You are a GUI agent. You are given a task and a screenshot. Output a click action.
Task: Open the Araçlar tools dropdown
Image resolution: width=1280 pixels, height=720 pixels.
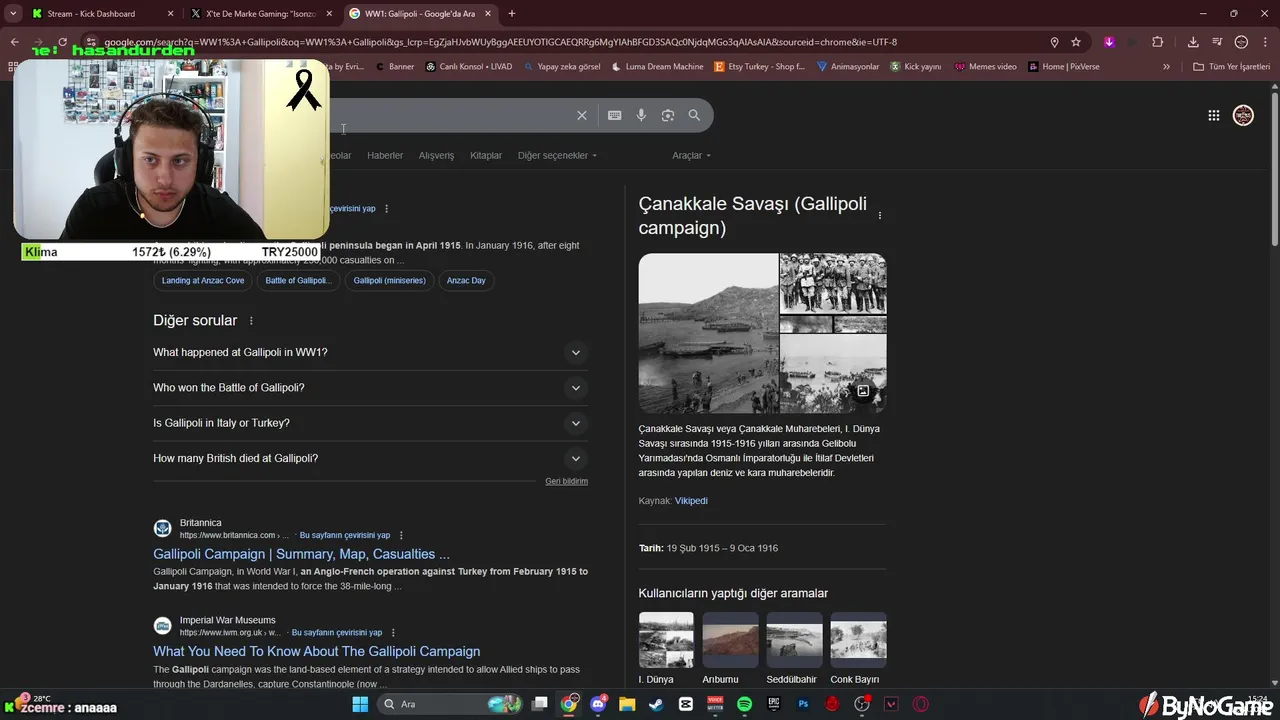pos(692,155)
